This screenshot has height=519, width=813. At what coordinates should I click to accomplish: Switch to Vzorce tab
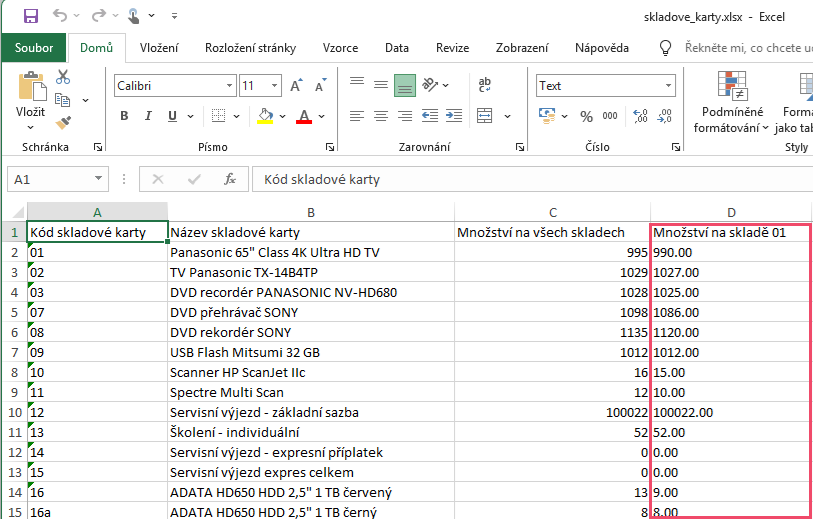click(340, 48)
